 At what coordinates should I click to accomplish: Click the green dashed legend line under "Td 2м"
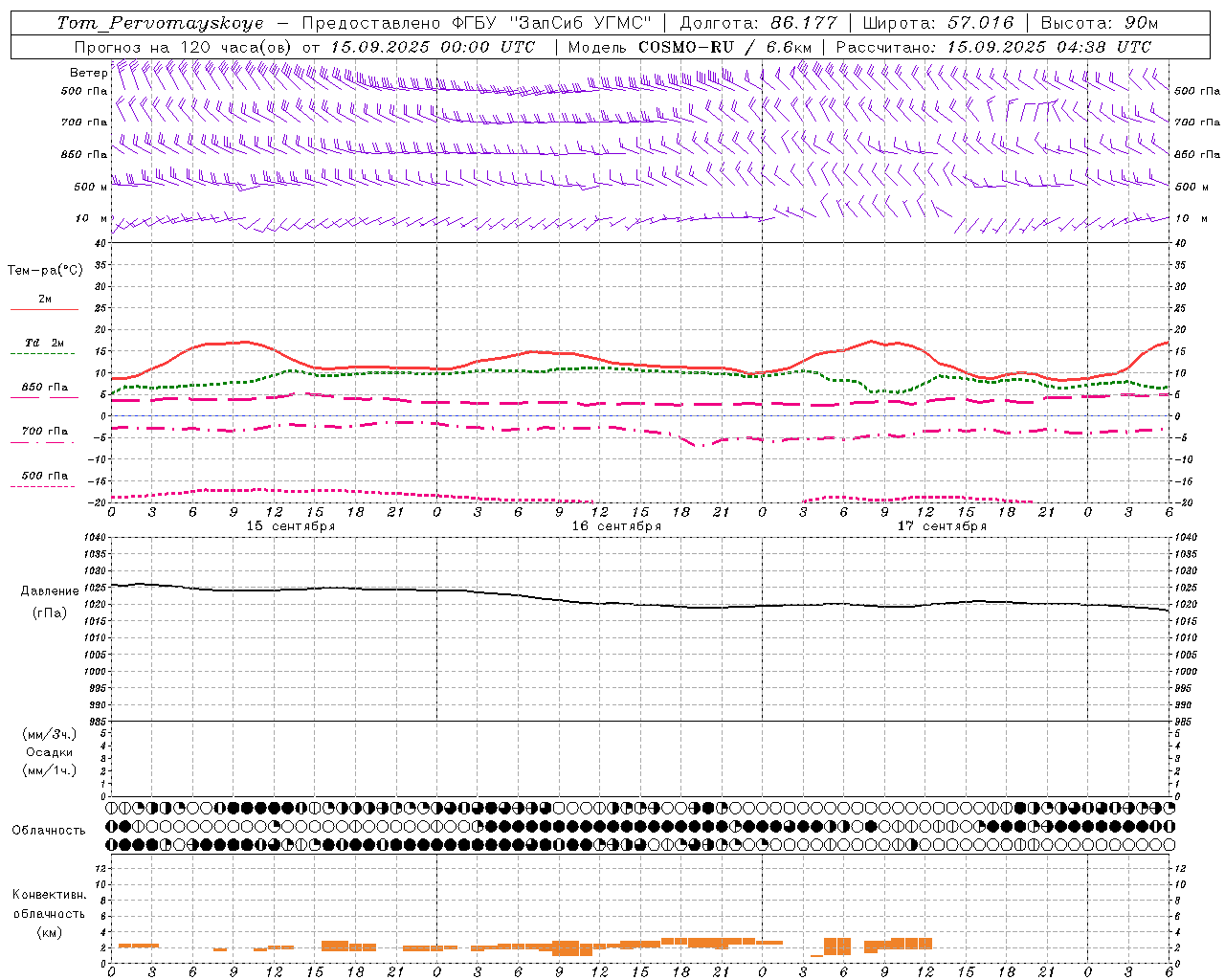pyautogui.click(x=43, y=354)
